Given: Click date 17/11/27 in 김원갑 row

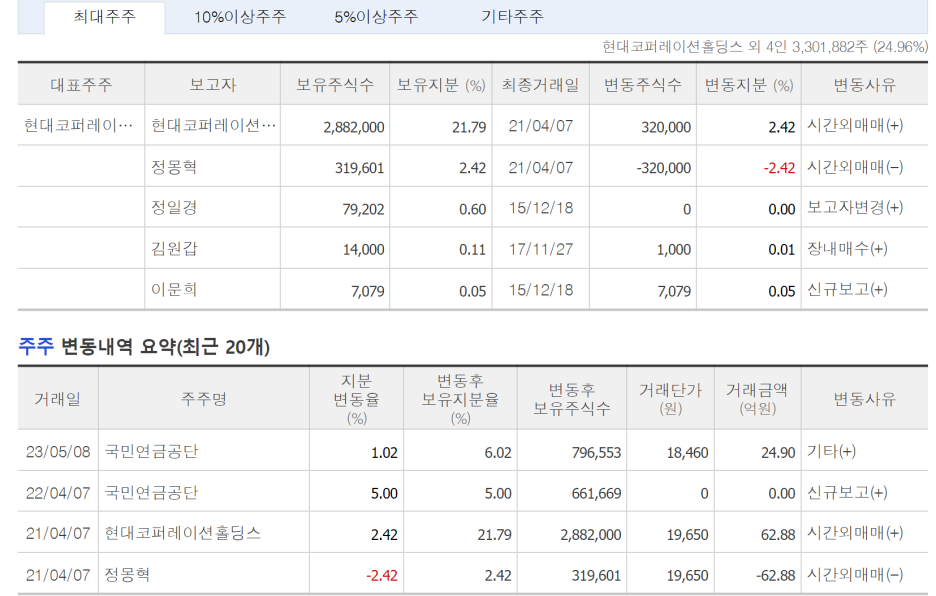Looking at the screenshot, I should click(541, 248).
